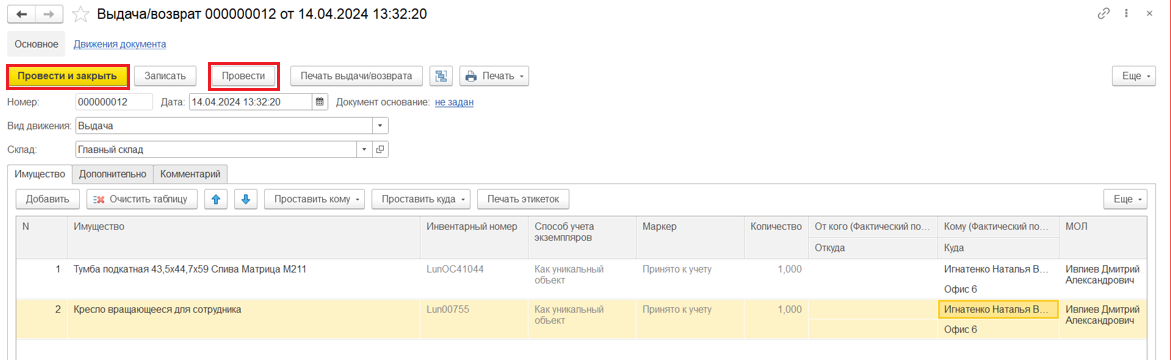Click inventory number LunOC41044
Viewport: 1171px width, 360px height.
[455, 269]
